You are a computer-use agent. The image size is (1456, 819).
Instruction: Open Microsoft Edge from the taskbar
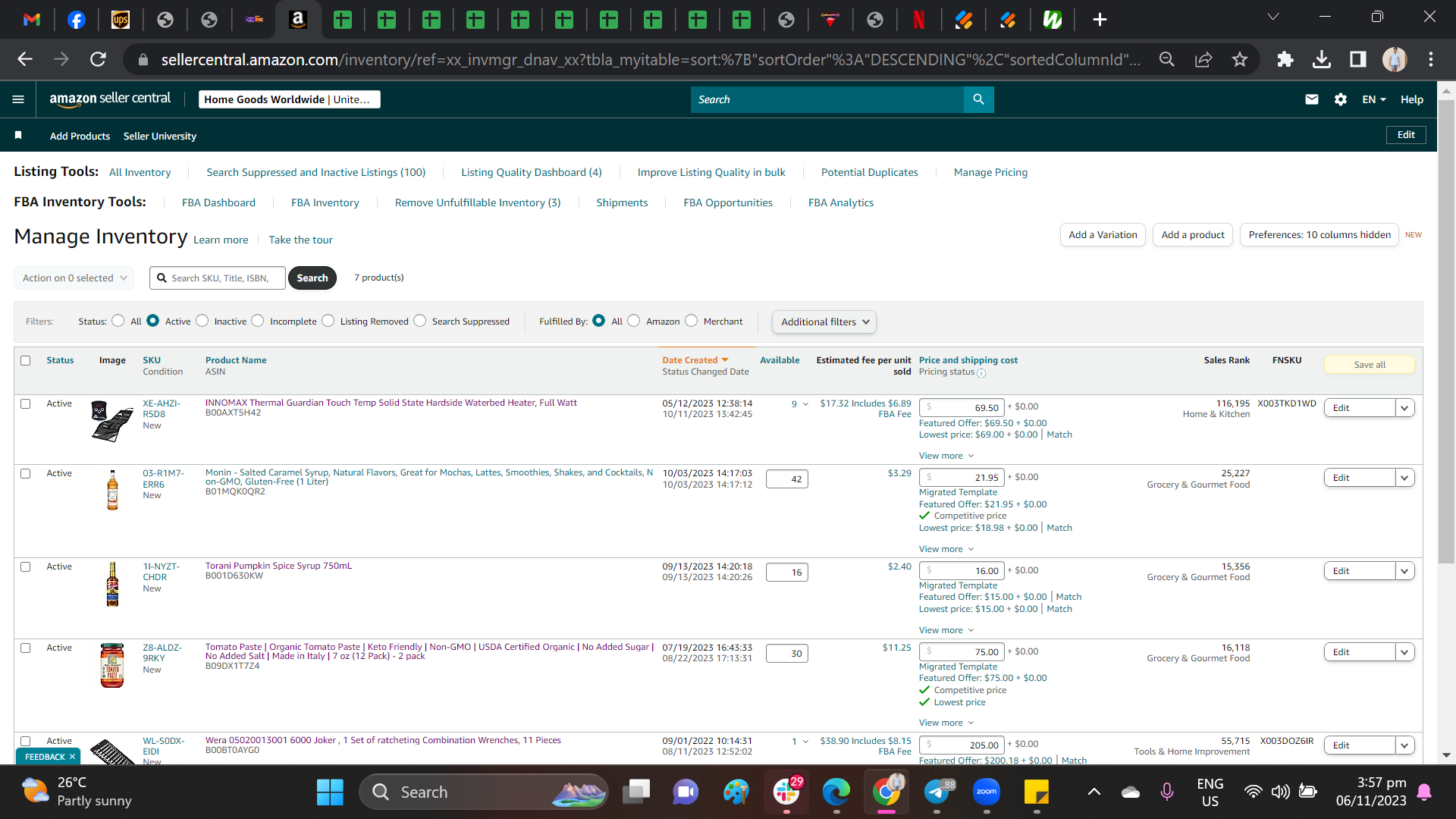(x=836, y=792)
